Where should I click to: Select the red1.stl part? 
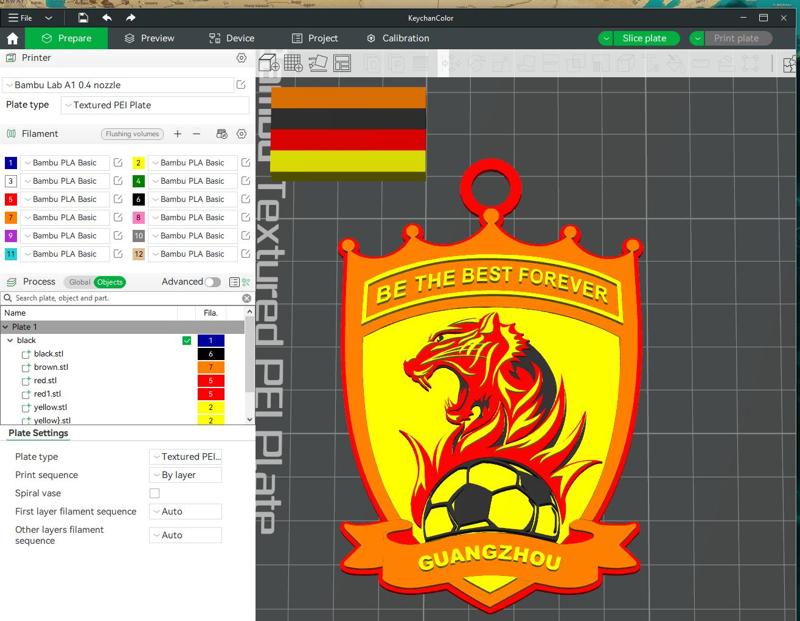coord(47,394)
